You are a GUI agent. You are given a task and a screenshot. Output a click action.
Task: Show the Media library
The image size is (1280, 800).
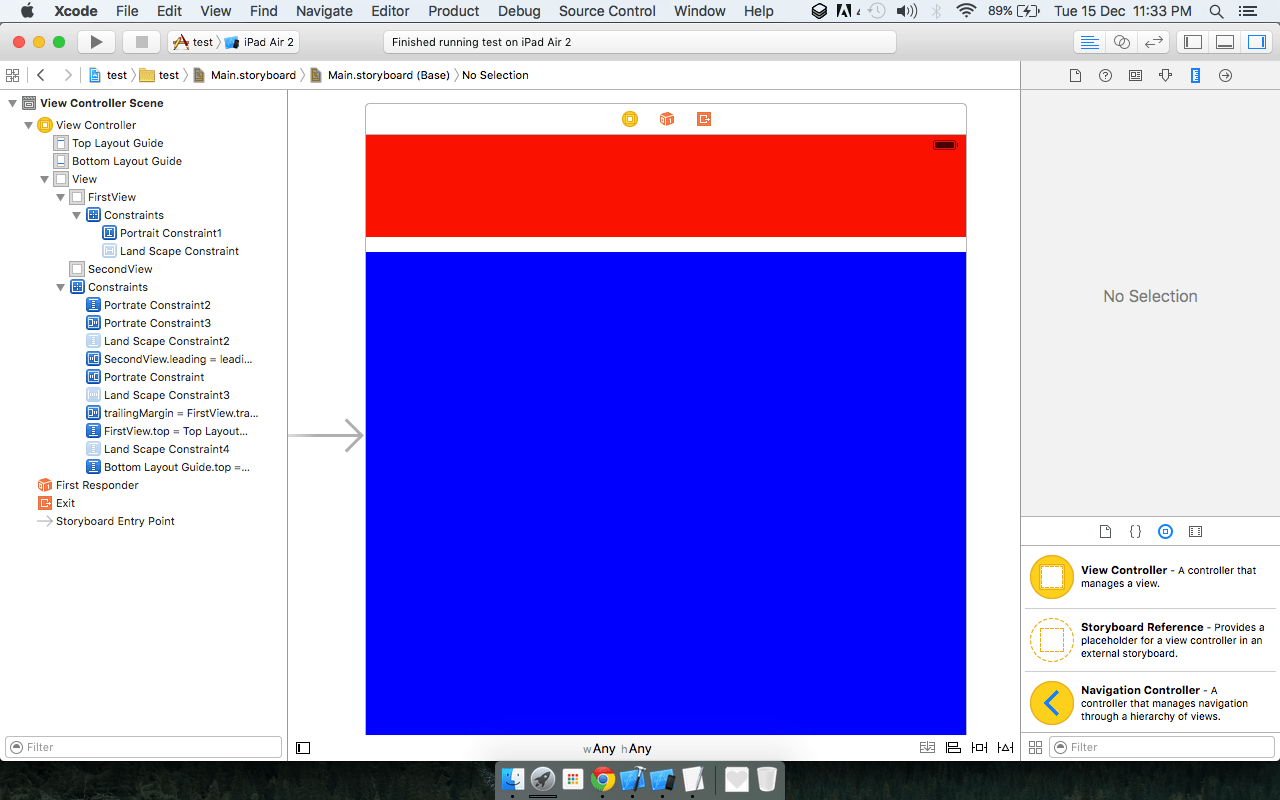(x=1195, y=532)
